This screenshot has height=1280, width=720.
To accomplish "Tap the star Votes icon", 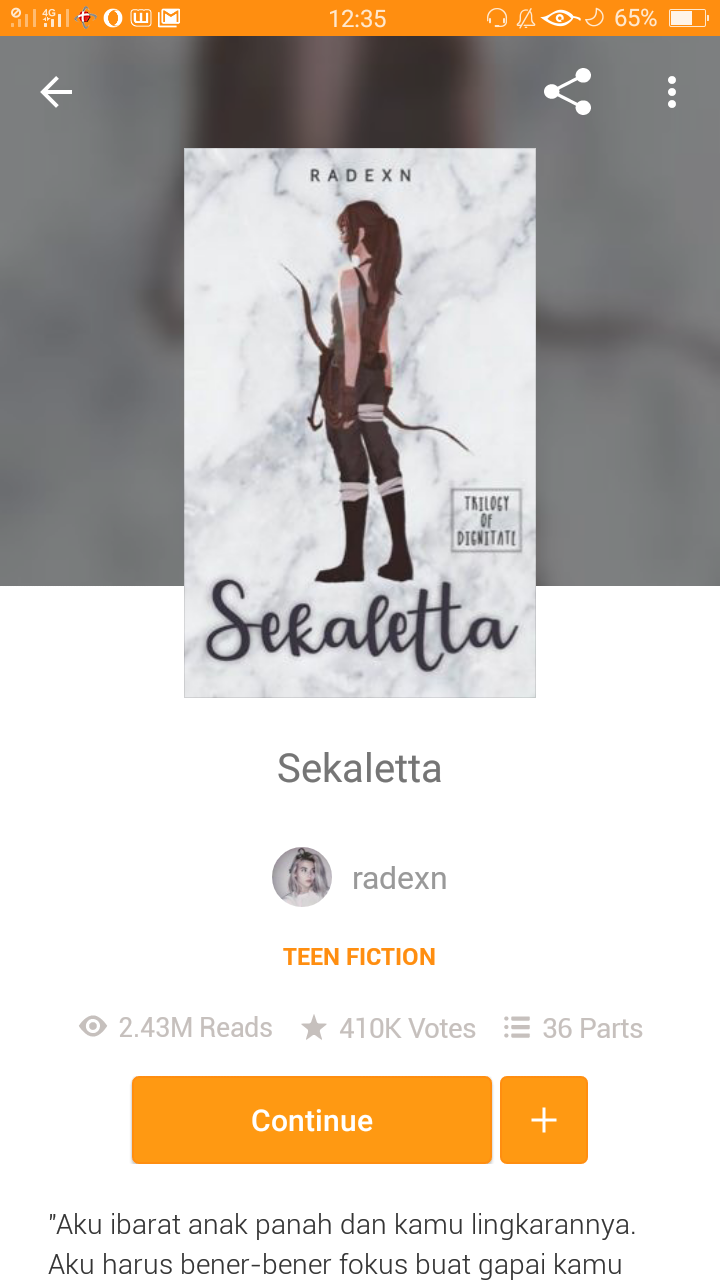I will pos(314,1028).
